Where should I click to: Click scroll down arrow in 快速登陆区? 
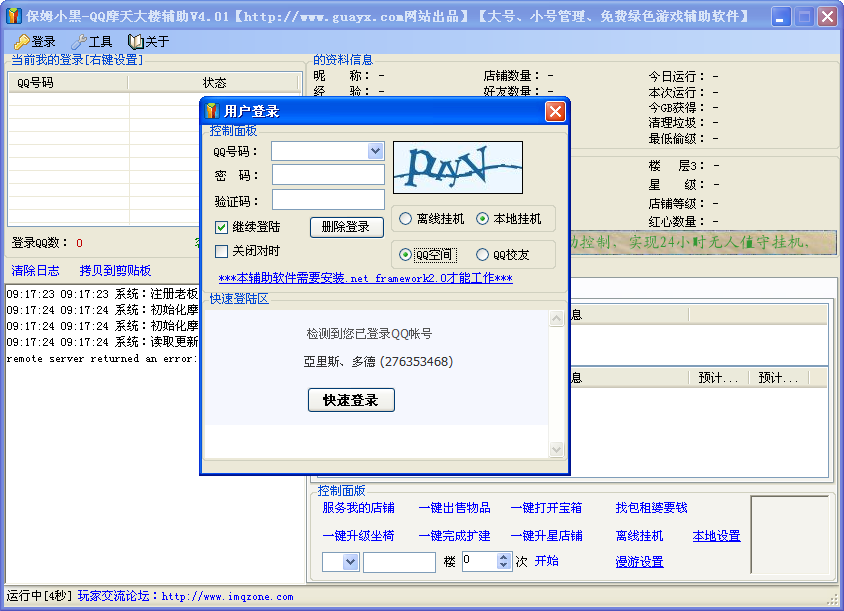tap(557, 449)
